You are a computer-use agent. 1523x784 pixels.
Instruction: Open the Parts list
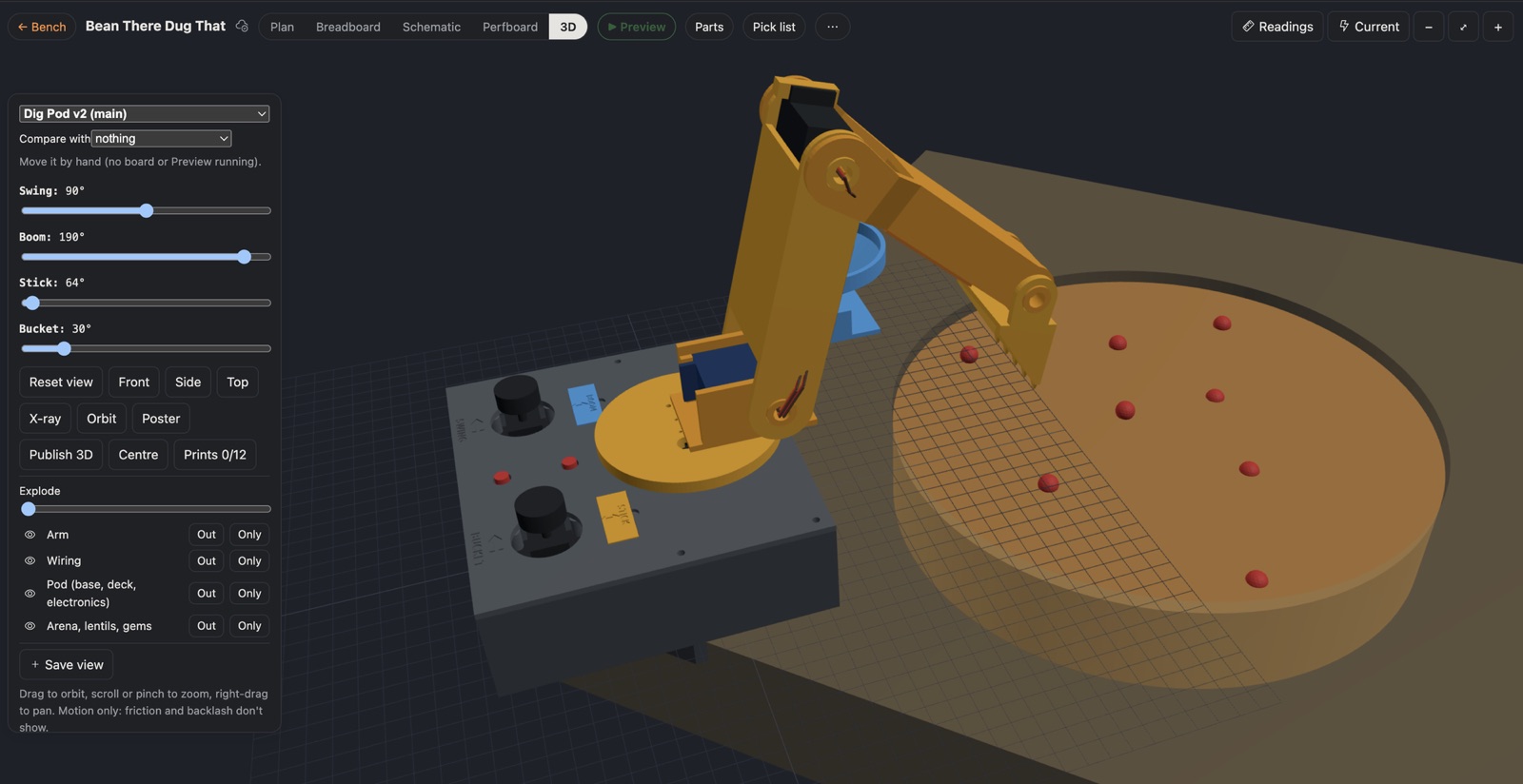tap(709, 27)
